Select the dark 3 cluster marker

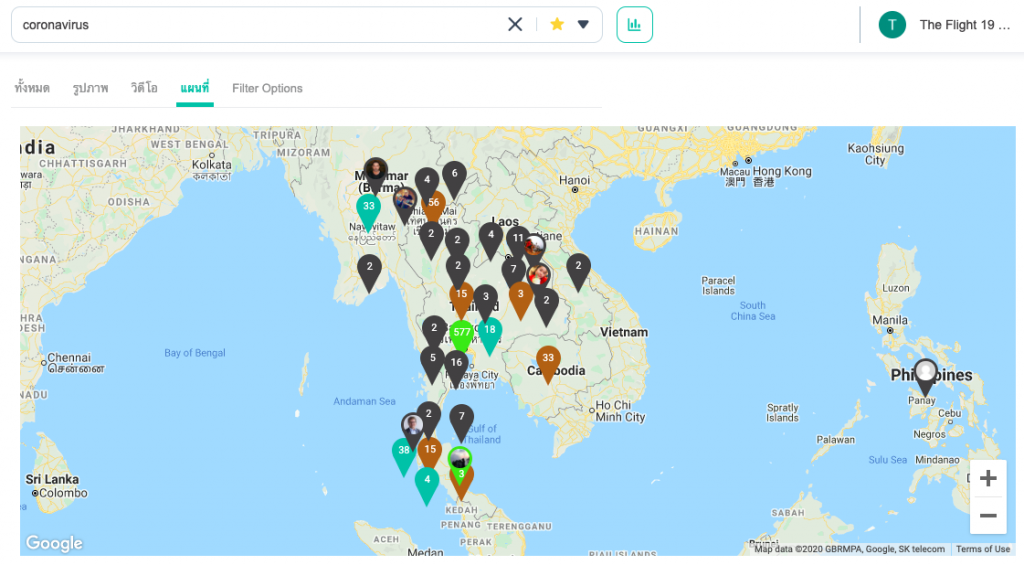[485, 300]
